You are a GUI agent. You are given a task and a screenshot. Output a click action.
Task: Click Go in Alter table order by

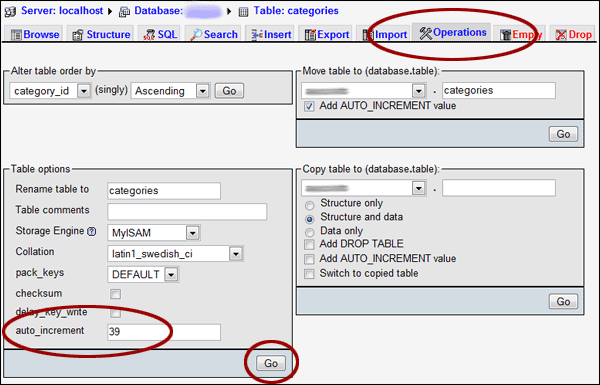click(229, 91)
